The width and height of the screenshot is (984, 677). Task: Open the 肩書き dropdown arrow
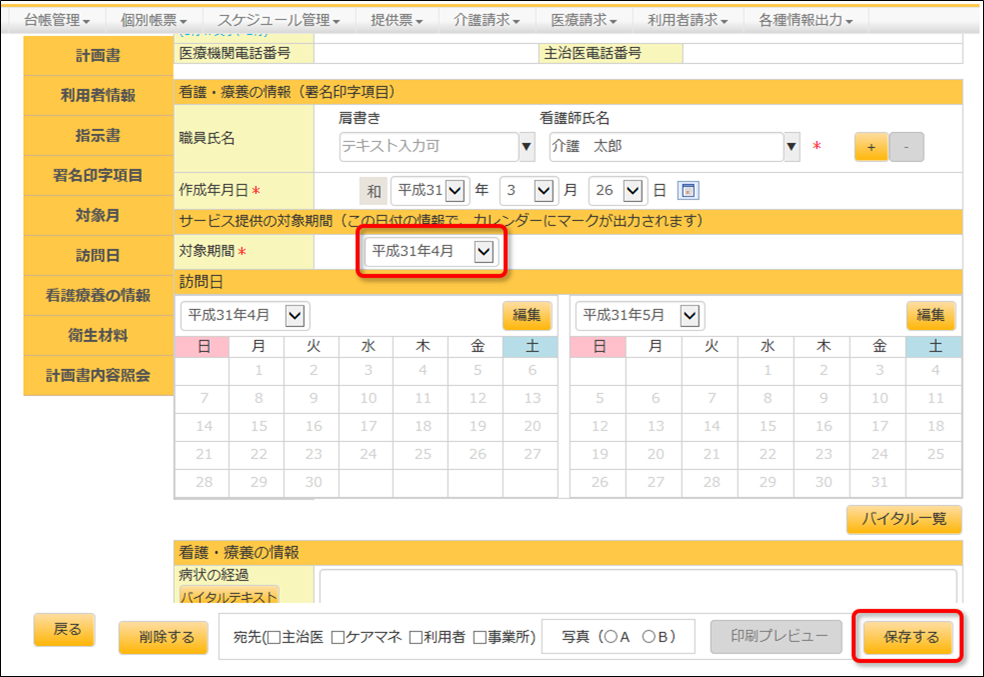pos(527,147)
